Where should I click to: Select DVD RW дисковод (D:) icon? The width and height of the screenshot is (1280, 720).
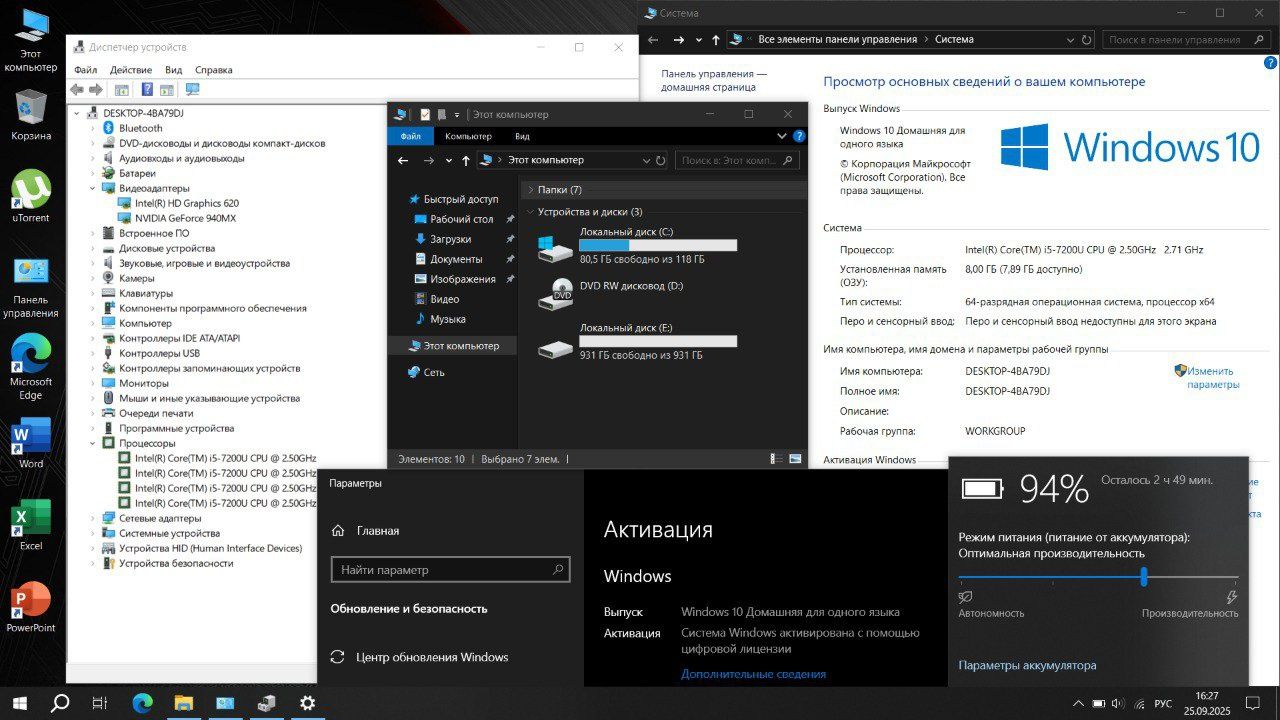(x=555, y=293)
